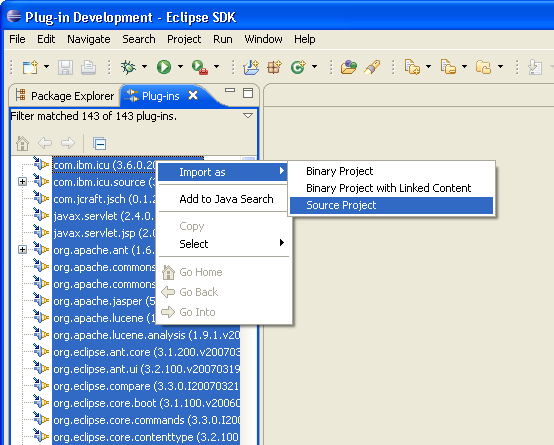Select the com.ibm.icu plug-in row
Viewport: 554px width, 445px height.
[x=104, y=165]
